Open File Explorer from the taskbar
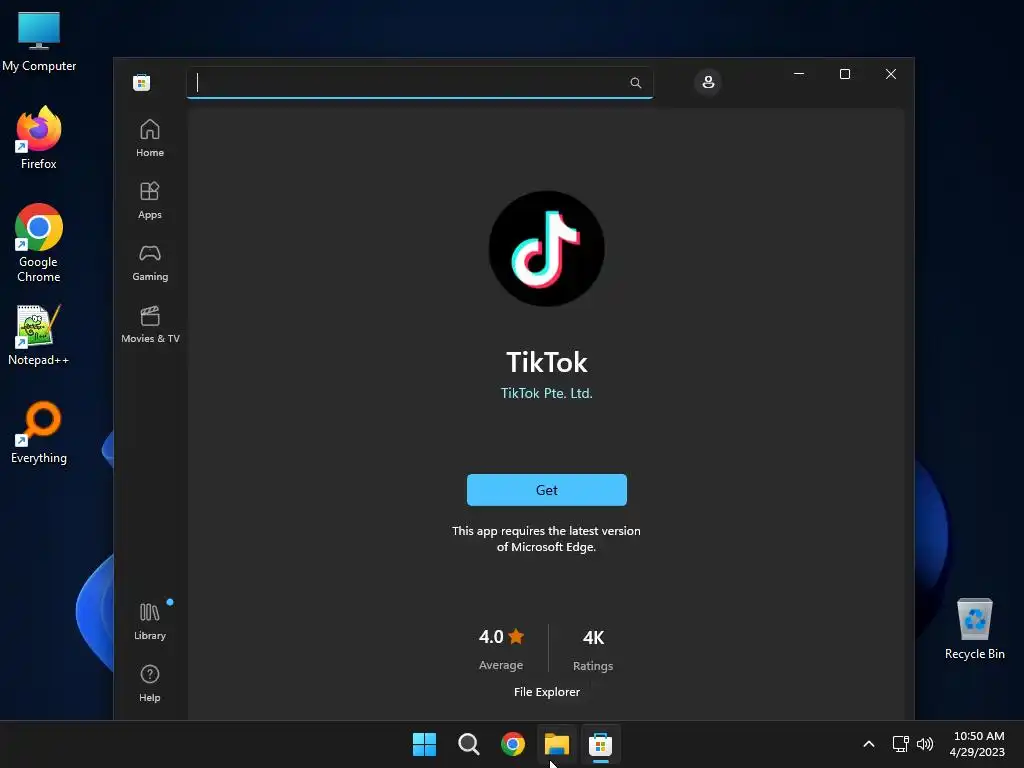Image resolution: width=1024 pixels, height=768 pixels. (557, 744)
